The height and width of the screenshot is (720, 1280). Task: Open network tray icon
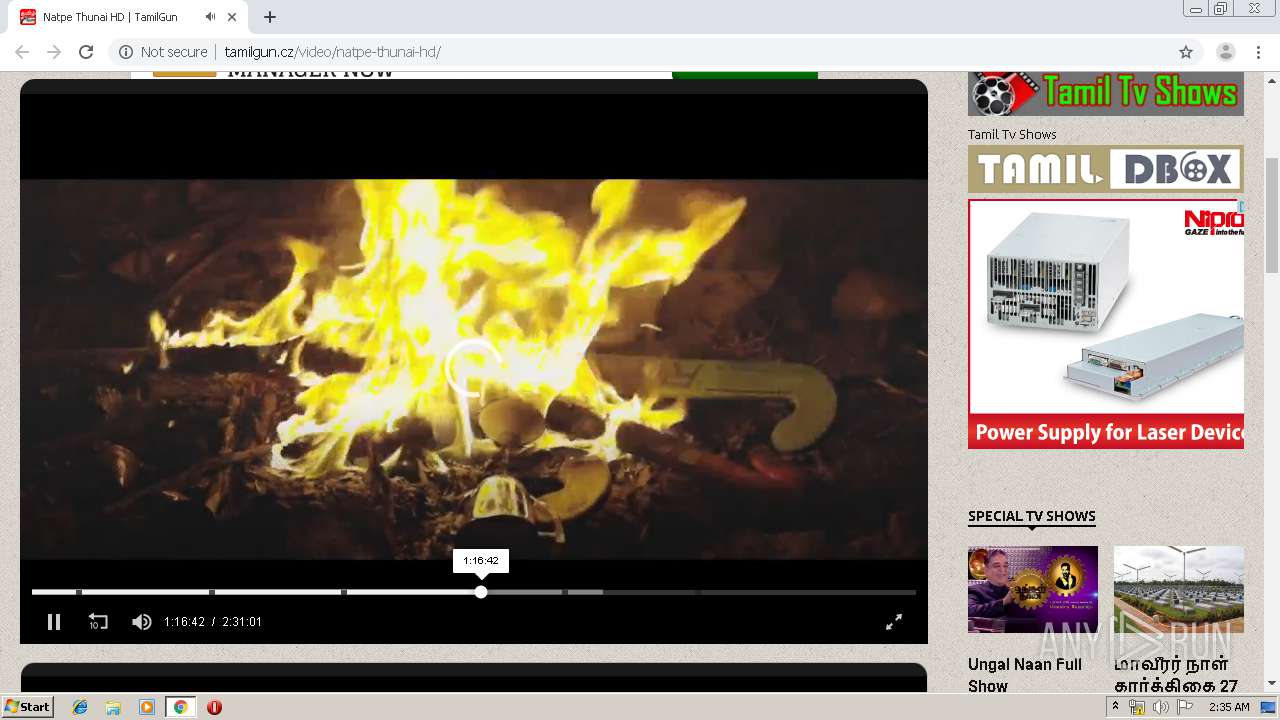[1137, 707]
